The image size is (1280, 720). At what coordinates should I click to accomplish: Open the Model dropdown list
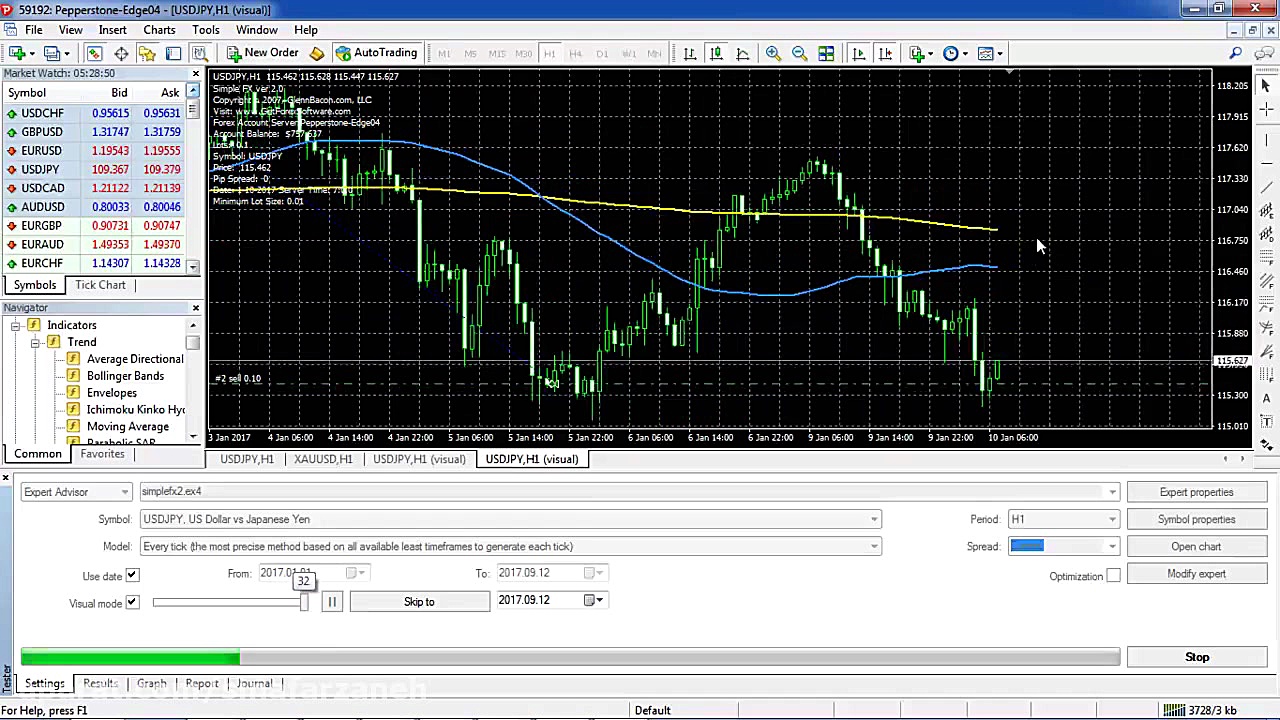tap(872, 546)
